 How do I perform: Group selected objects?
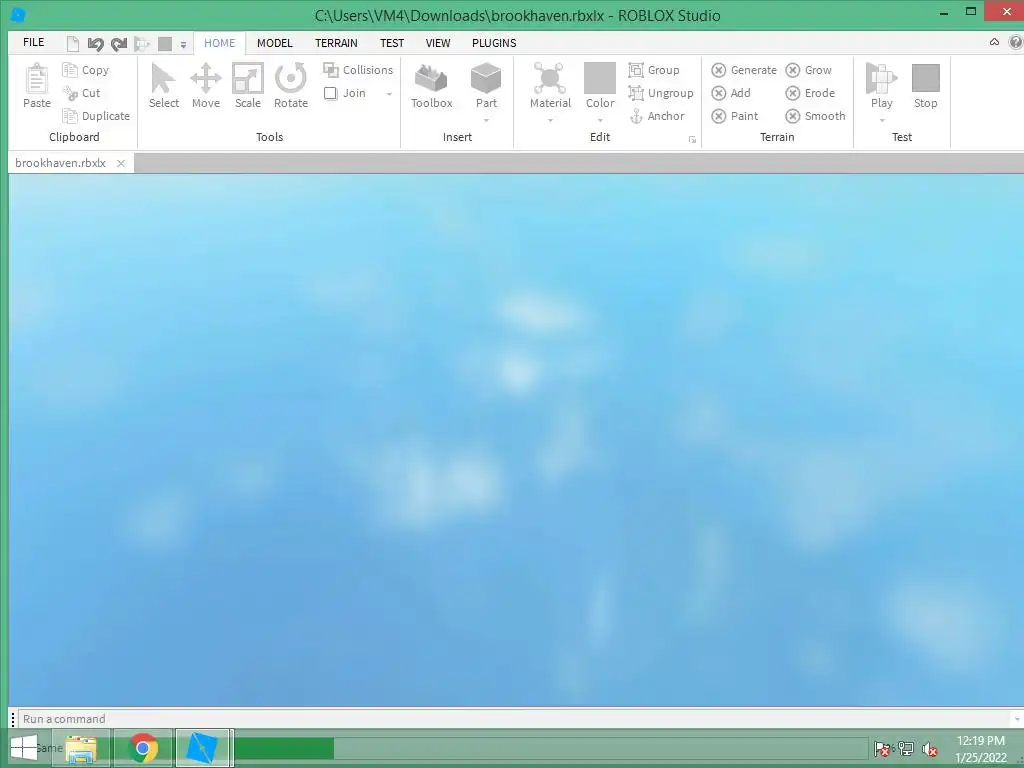654,70
